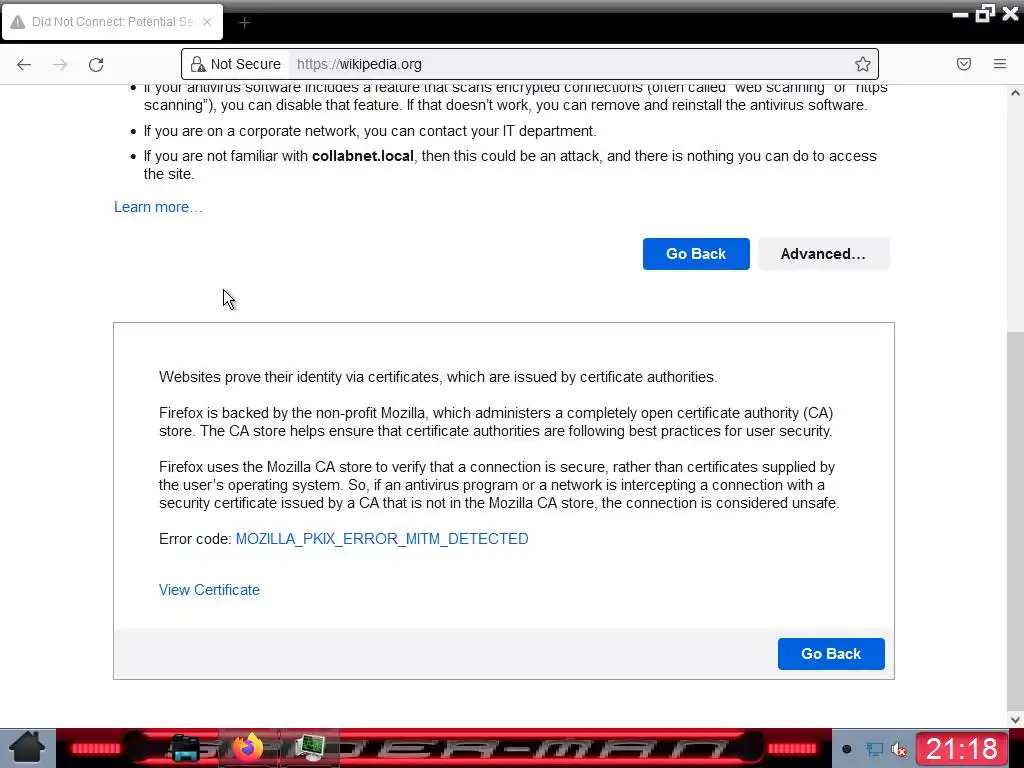This screenshot has height=768, width=1024.
Task: Open the Not Secure lock info
Action: click(236, 64)
